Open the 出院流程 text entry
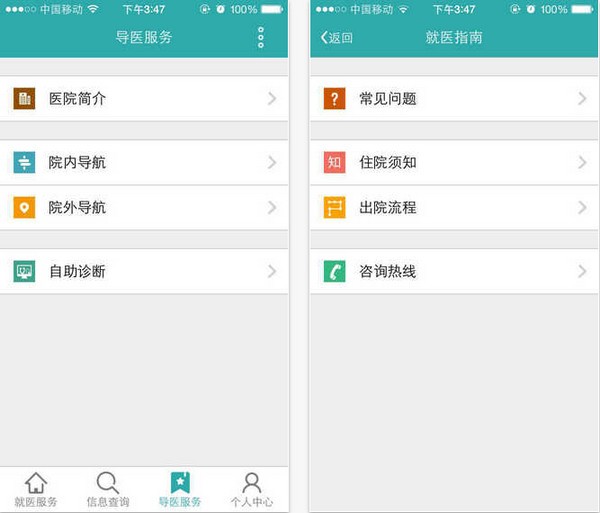The width and height of the screenshot is (600, 513). click(388, 207)
